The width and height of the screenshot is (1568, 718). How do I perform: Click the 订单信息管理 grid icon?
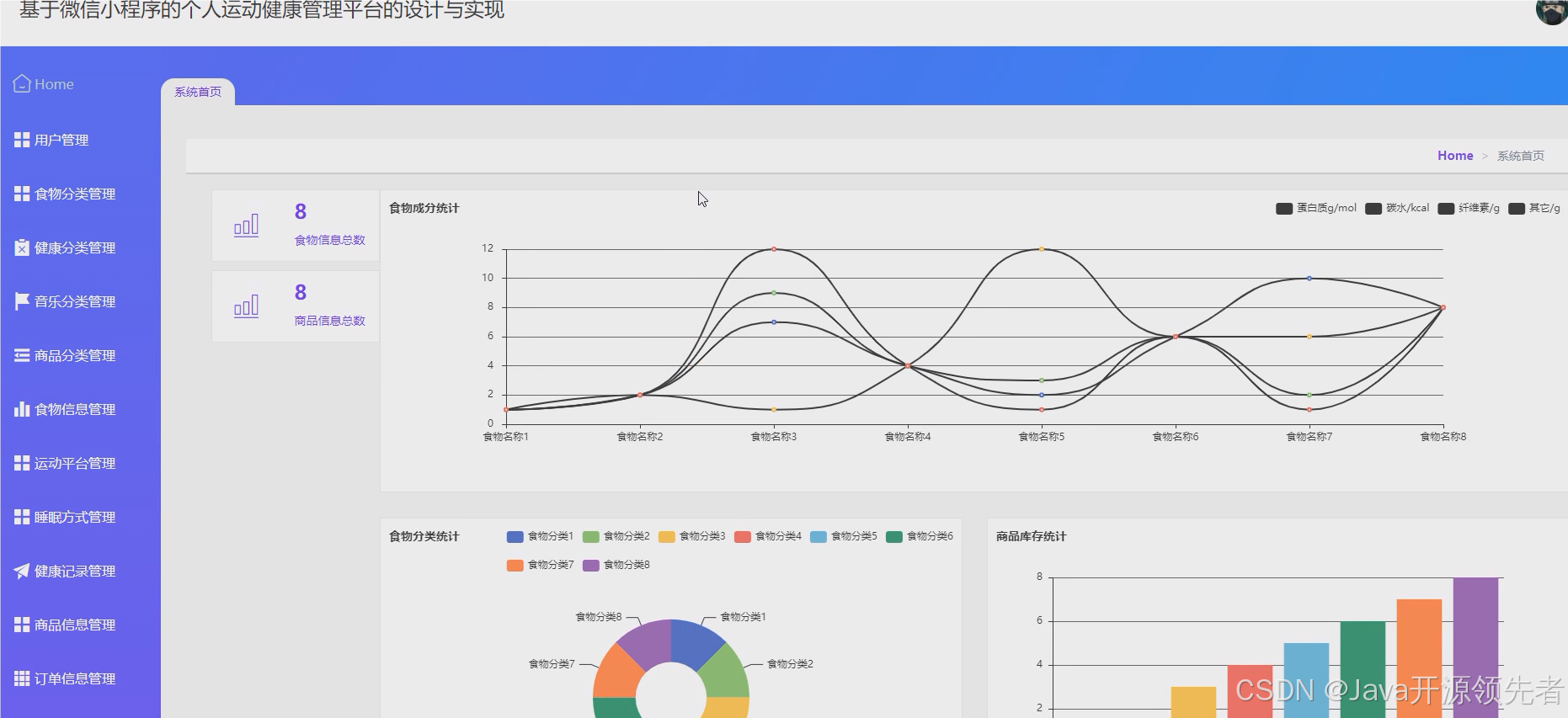(22, 678)
